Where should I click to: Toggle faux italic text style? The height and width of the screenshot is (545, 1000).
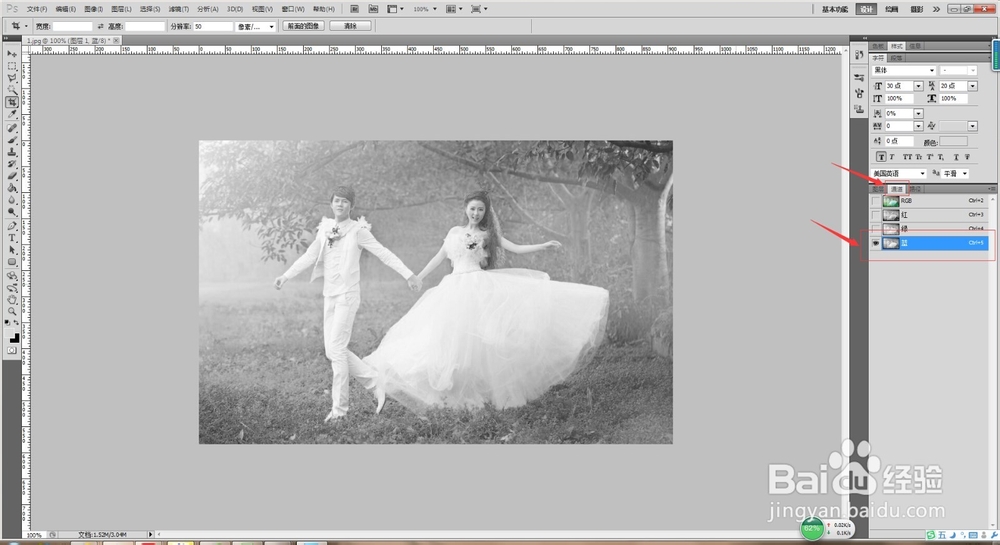pos(892,157)
